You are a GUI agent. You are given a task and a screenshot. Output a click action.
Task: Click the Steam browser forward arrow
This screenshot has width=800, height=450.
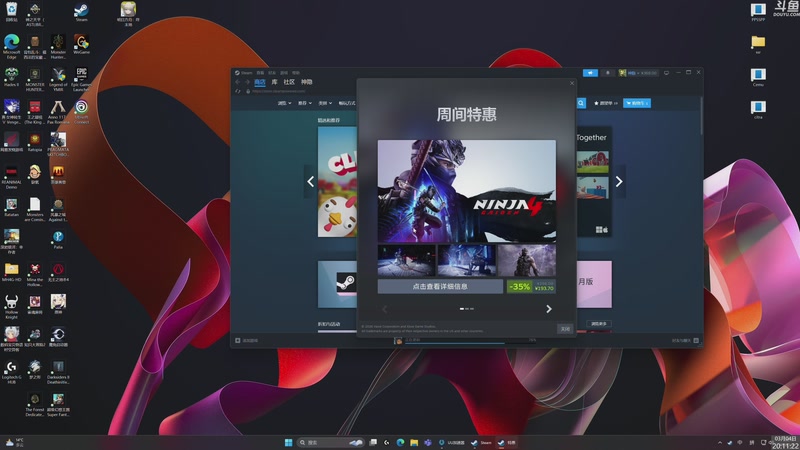tap(247, 82)
